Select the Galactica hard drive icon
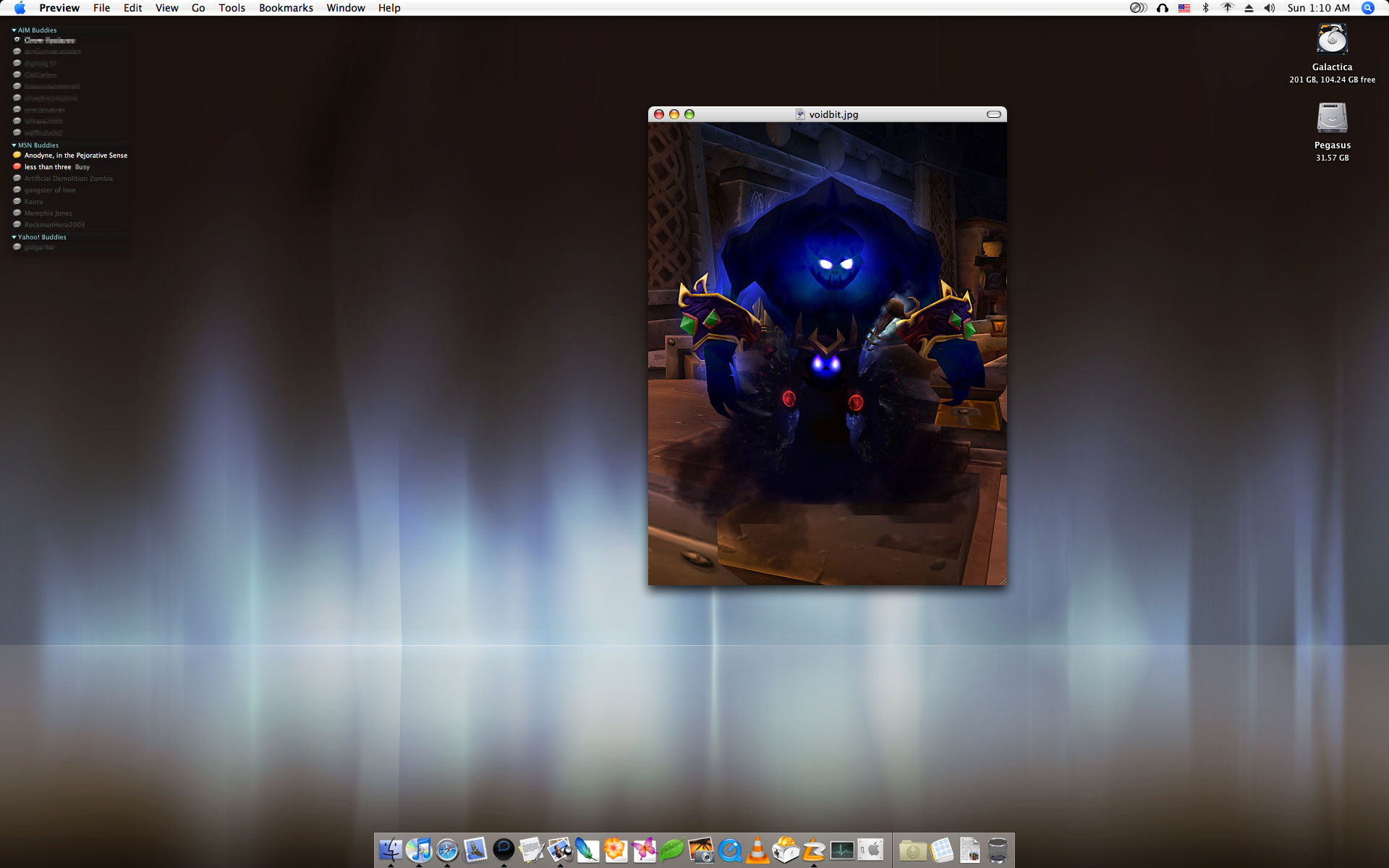1389x868 pixels. (1332, 39)
